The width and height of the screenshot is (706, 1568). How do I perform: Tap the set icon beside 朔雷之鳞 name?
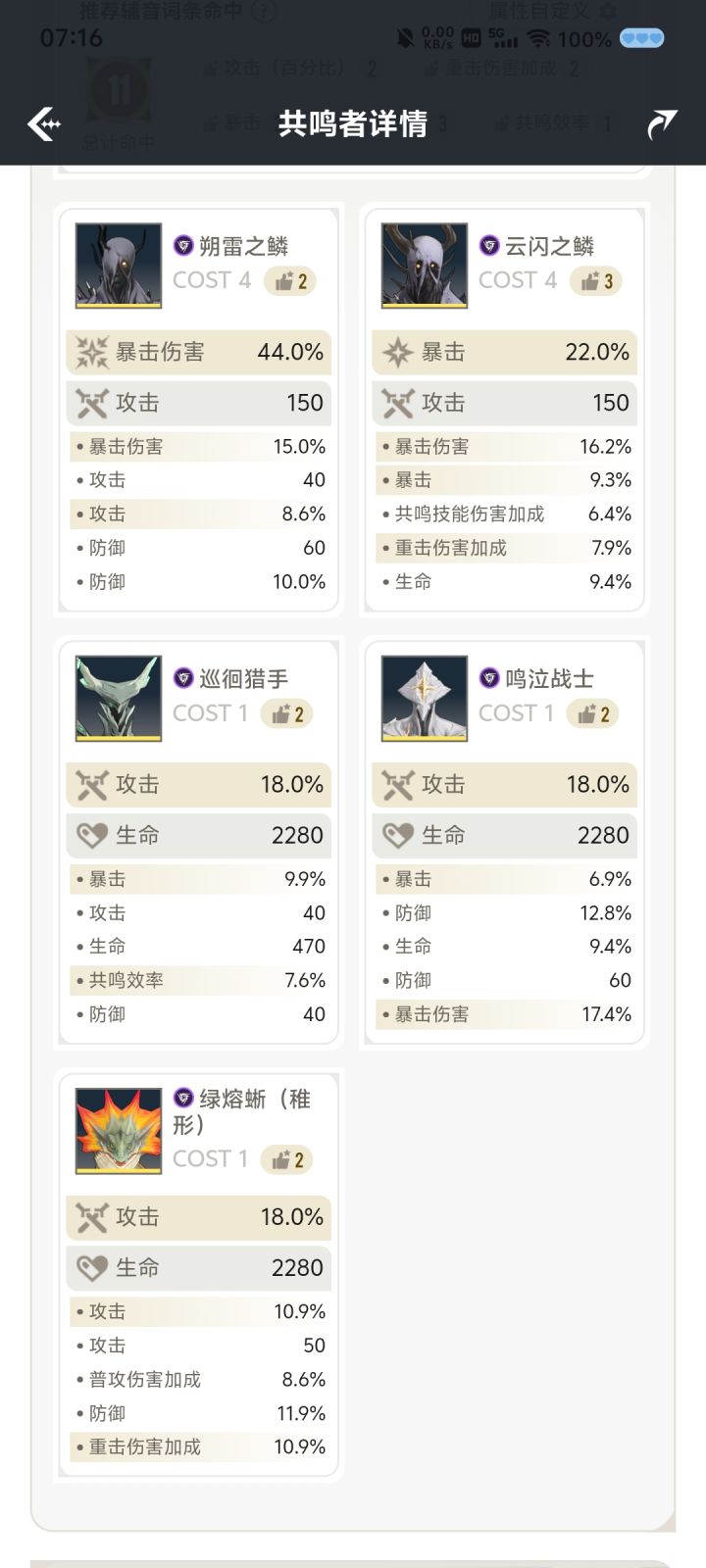(x=183, y=245)
